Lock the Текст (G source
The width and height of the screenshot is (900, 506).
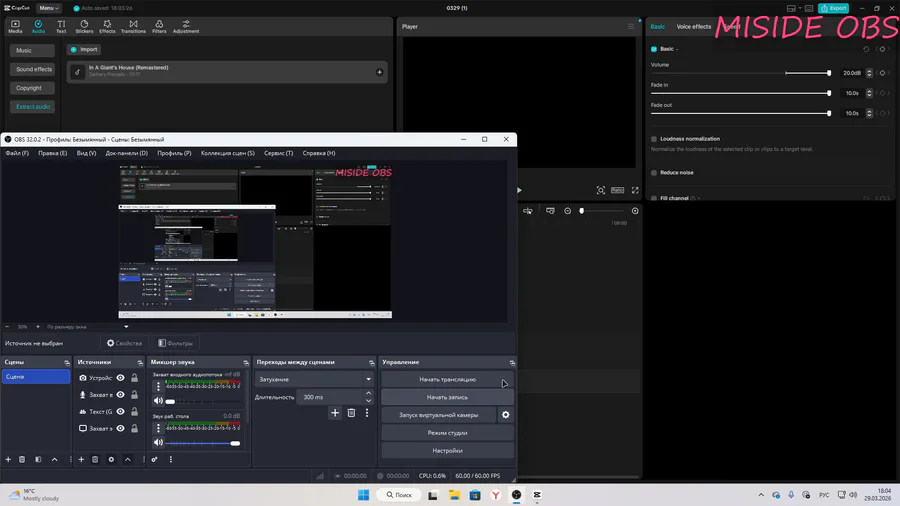(134, 412)
